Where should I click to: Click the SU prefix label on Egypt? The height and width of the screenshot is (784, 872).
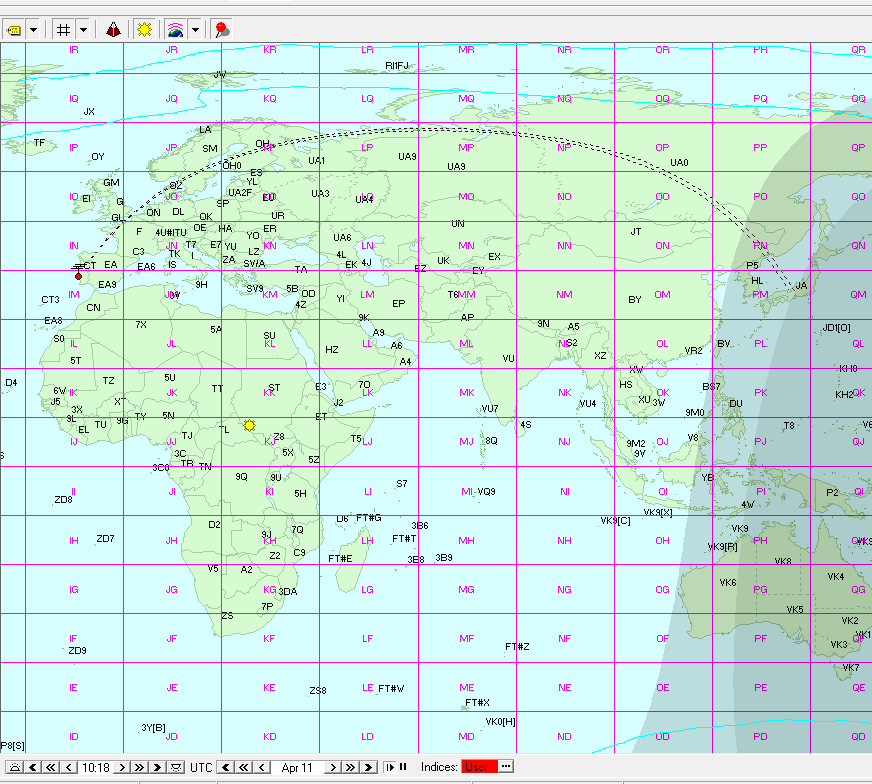(269, 335)
